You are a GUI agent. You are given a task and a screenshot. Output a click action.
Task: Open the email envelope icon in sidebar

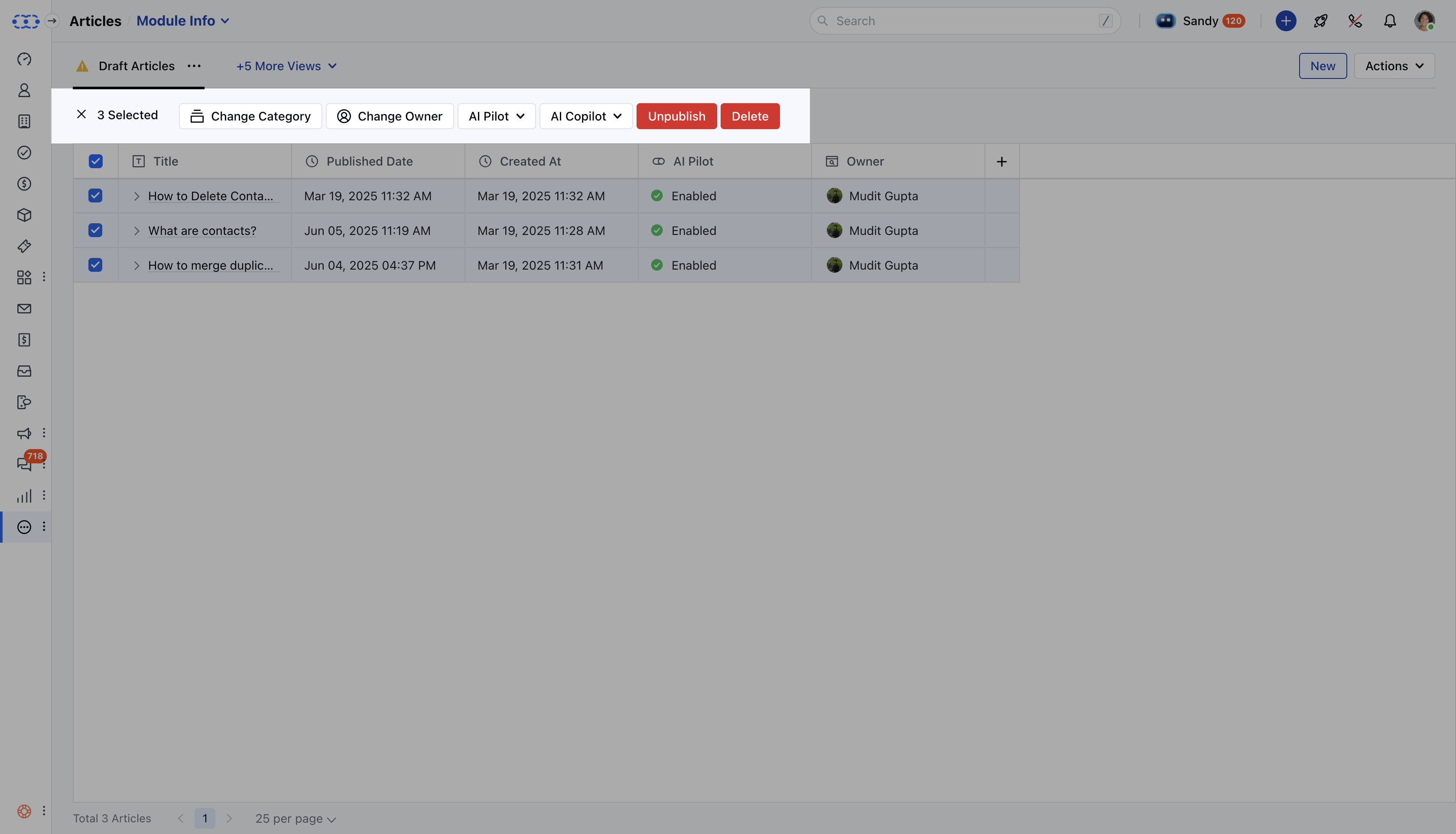click(x=24, y=309)
